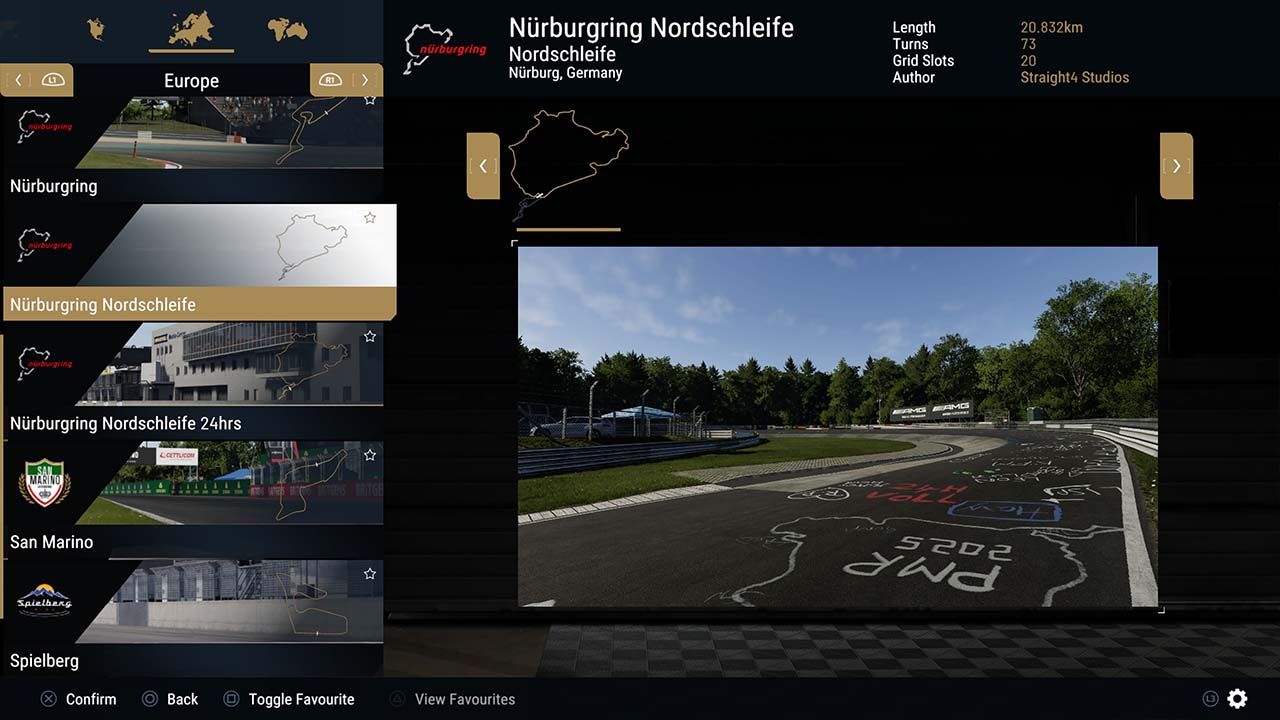Click Toggle Favourite prompt
This screenshot has width=1280, height=720.
click(289, 699)
